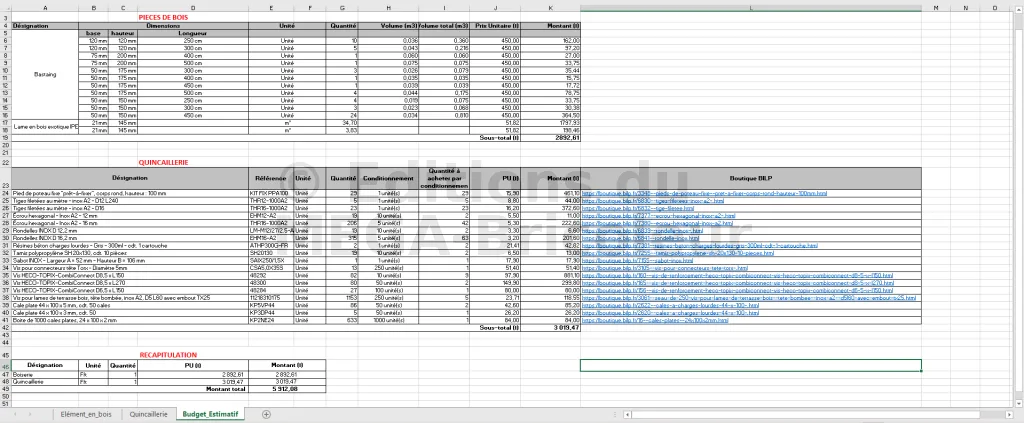
Task: Select the Boutique BILP header cell
Action: pos(750,177)
